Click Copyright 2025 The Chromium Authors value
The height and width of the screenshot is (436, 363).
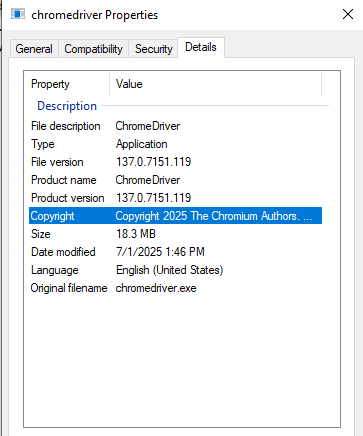point(214,216)
